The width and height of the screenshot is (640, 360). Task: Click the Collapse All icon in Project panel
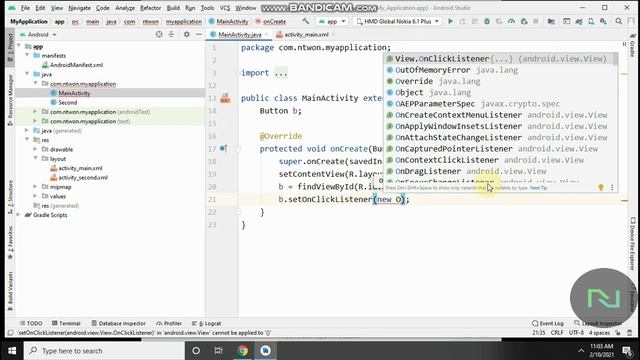click(171, 35)
